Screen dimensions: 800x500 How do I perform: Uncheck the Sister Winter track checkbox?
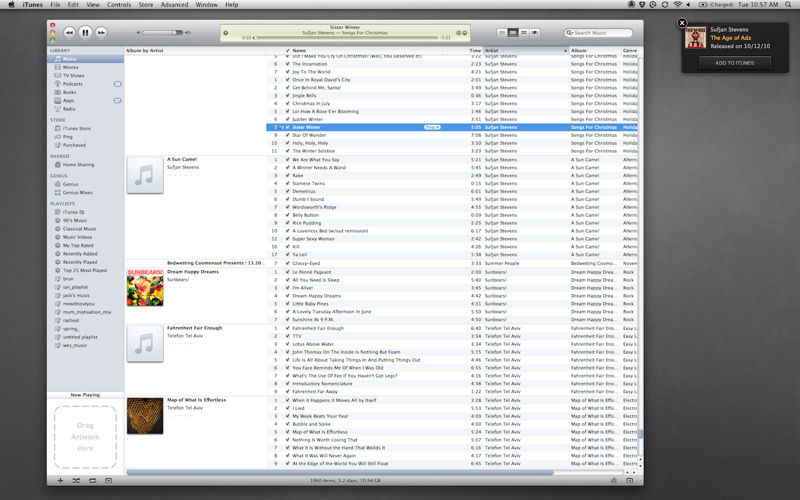(287, 128)
